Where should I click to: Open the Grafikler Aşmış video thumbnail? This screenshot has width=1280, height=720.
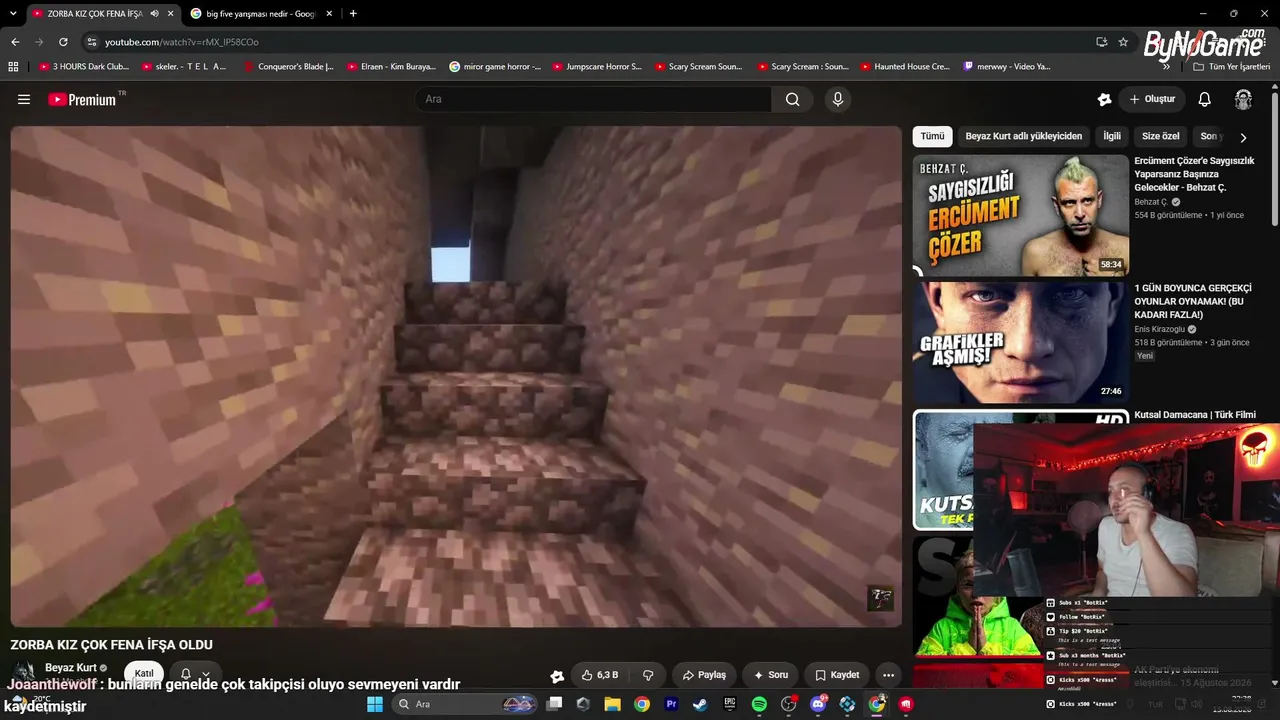tap(1021, 342)
